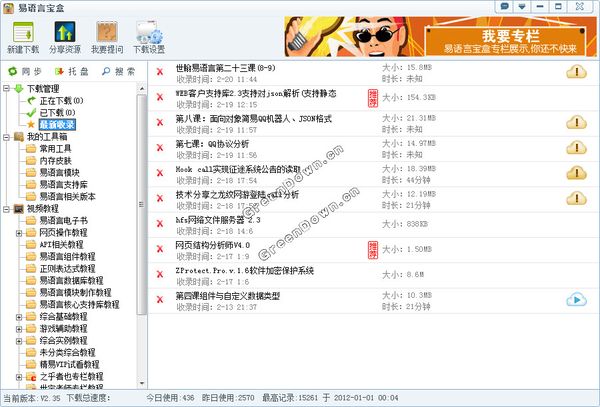Delete ZProtect.Pro entry with red X

click(x=160, y=274)
